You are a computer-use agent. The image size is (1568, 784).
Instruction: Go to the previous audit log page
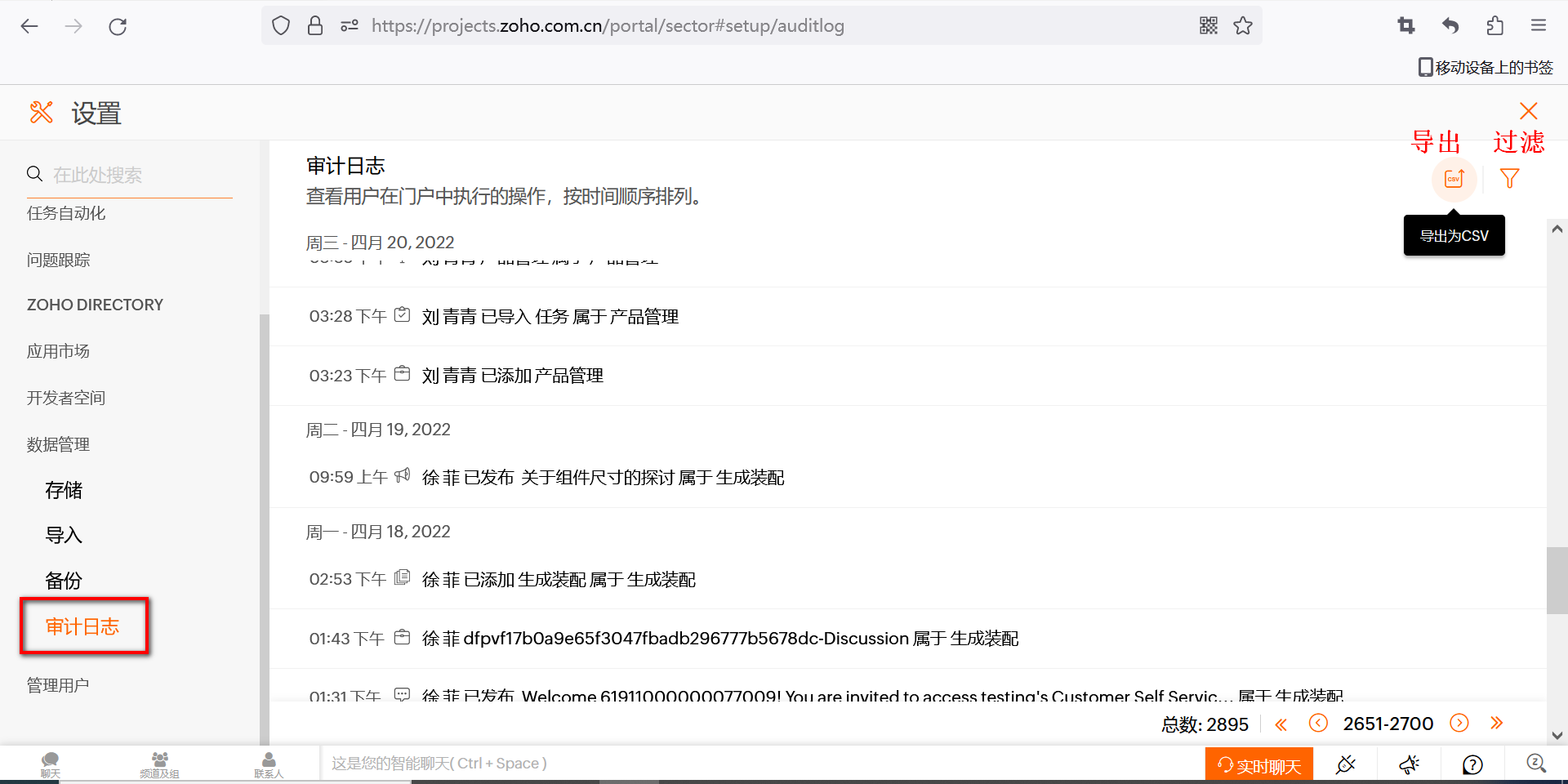1318,724
